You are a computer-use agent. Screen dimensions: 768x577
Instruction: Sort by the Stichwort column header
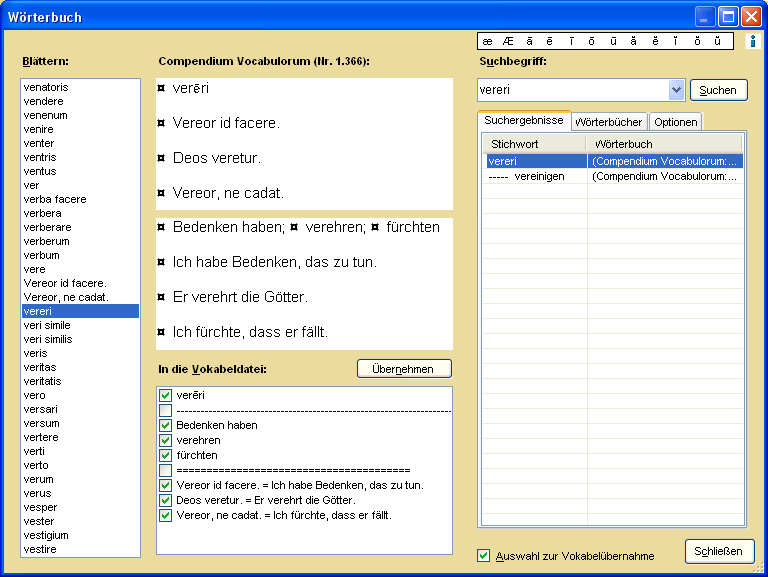(534, 144)
